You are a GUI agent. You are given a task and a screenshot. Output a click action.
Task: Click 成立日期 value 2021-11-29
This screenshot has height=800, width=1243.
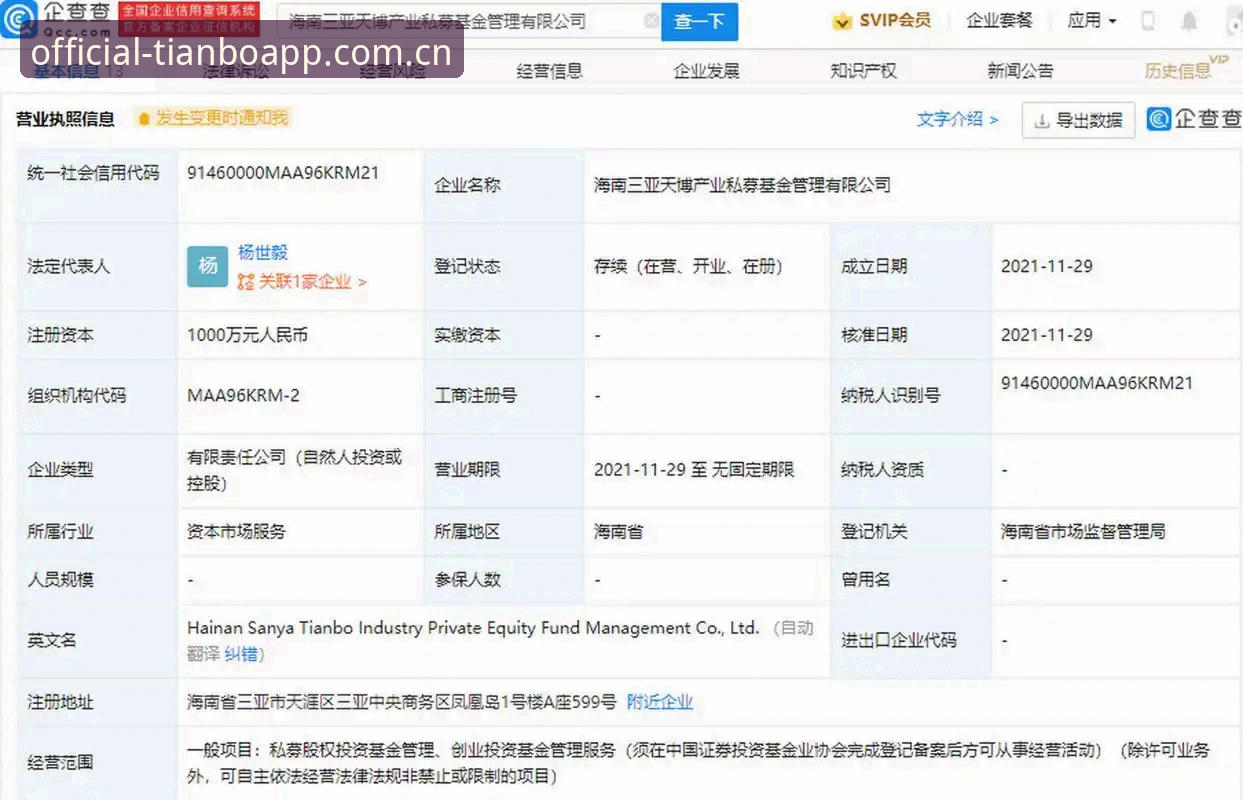tap(1047, 266)
